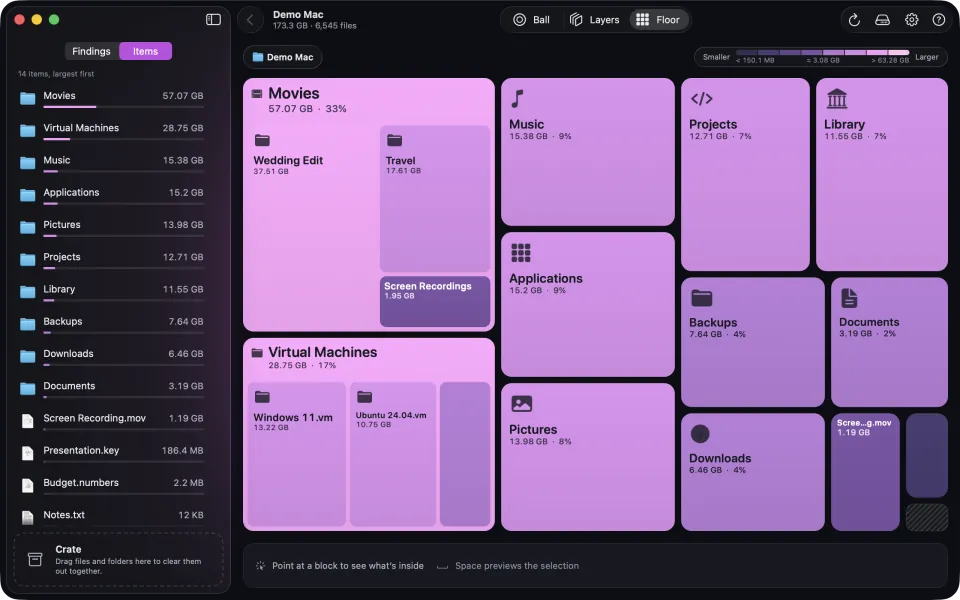The width and height of the screenshot is (960, 600).
Task: Open the Pictures treemap block
Action: (x=588, y=457)
